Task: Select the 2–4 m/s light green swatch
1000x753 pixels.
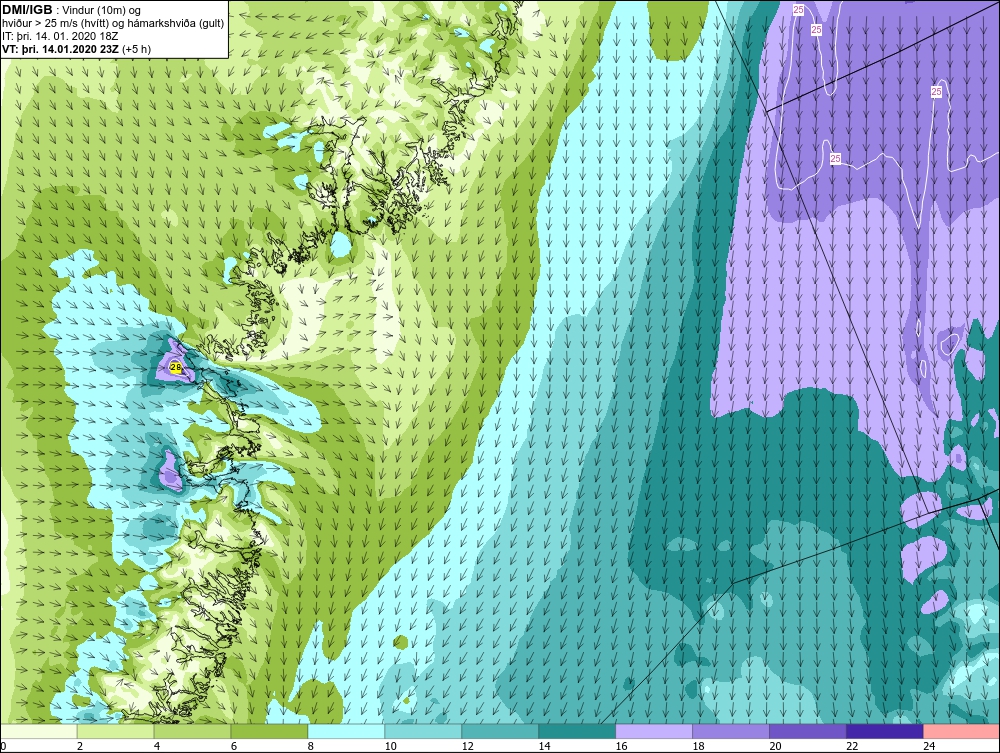Action: (x=115, y=731)
